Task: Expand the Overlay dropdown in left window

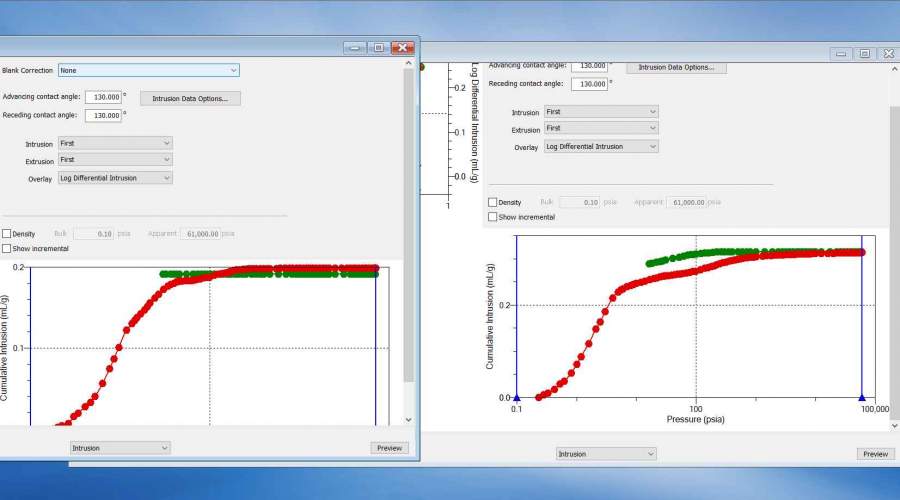Action: pyautogui.click(x=115, y=178)
